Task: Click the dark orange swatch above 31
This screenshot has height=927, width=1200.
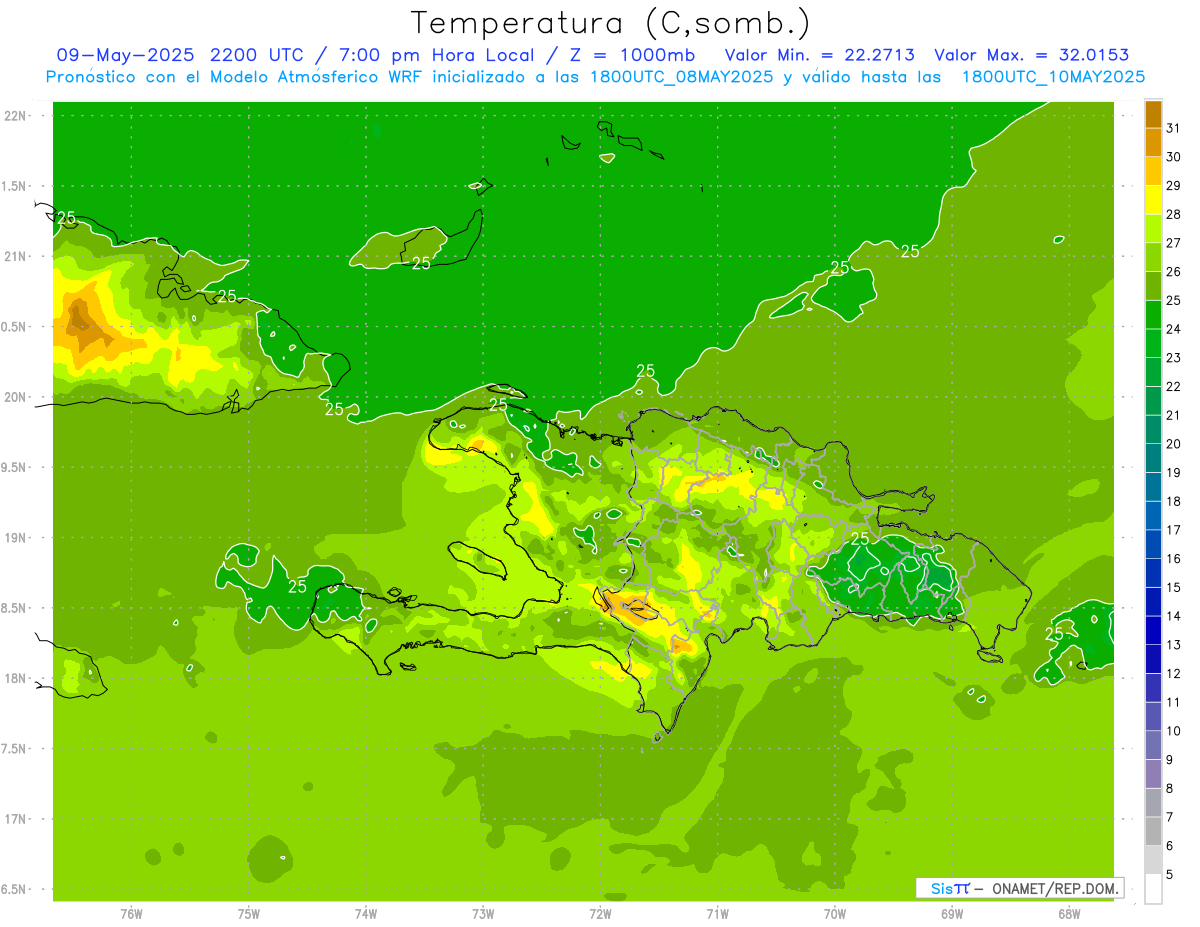Action: coord(1153,114)
